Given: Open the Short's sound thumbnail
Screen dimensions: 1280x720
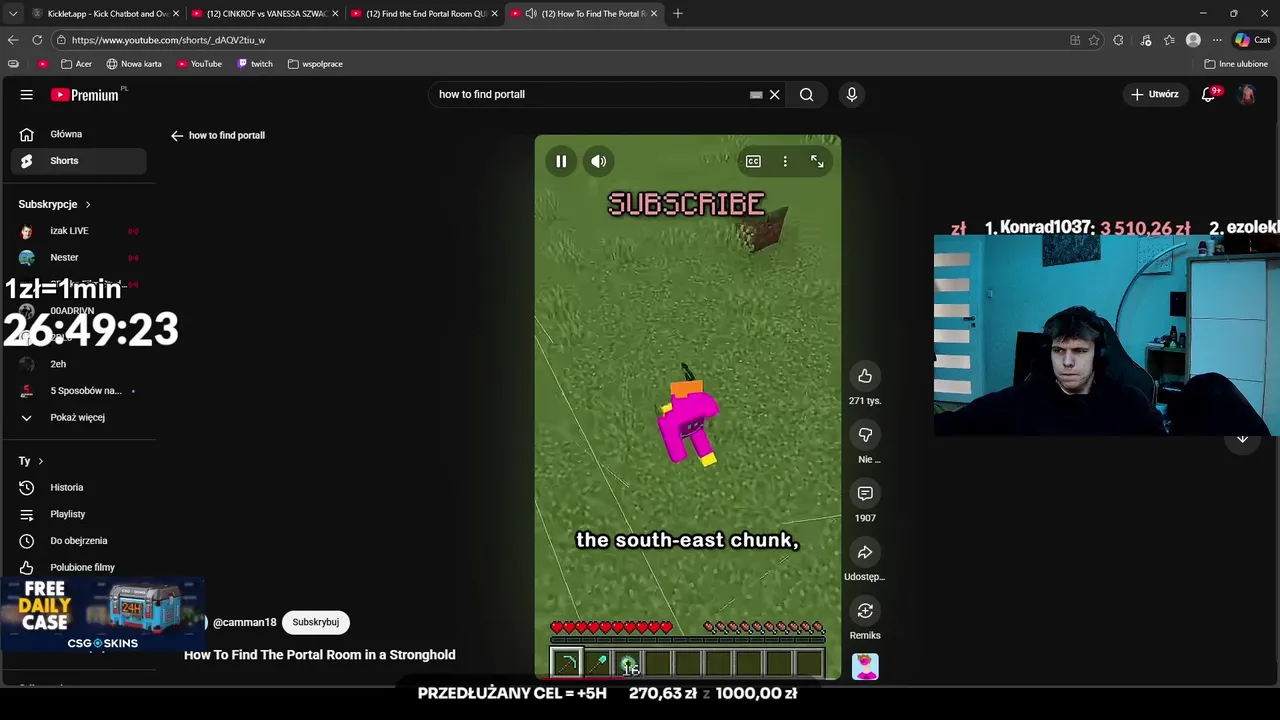Looking at the screenshot, I should pyautogui.click(x=865, y=667).
